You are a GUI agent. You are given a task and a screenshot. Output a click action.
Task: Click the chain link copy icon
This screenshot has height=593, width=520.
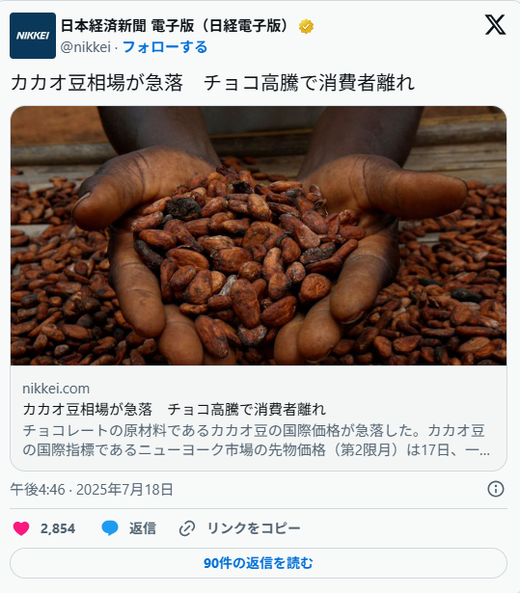coord(187,528)
